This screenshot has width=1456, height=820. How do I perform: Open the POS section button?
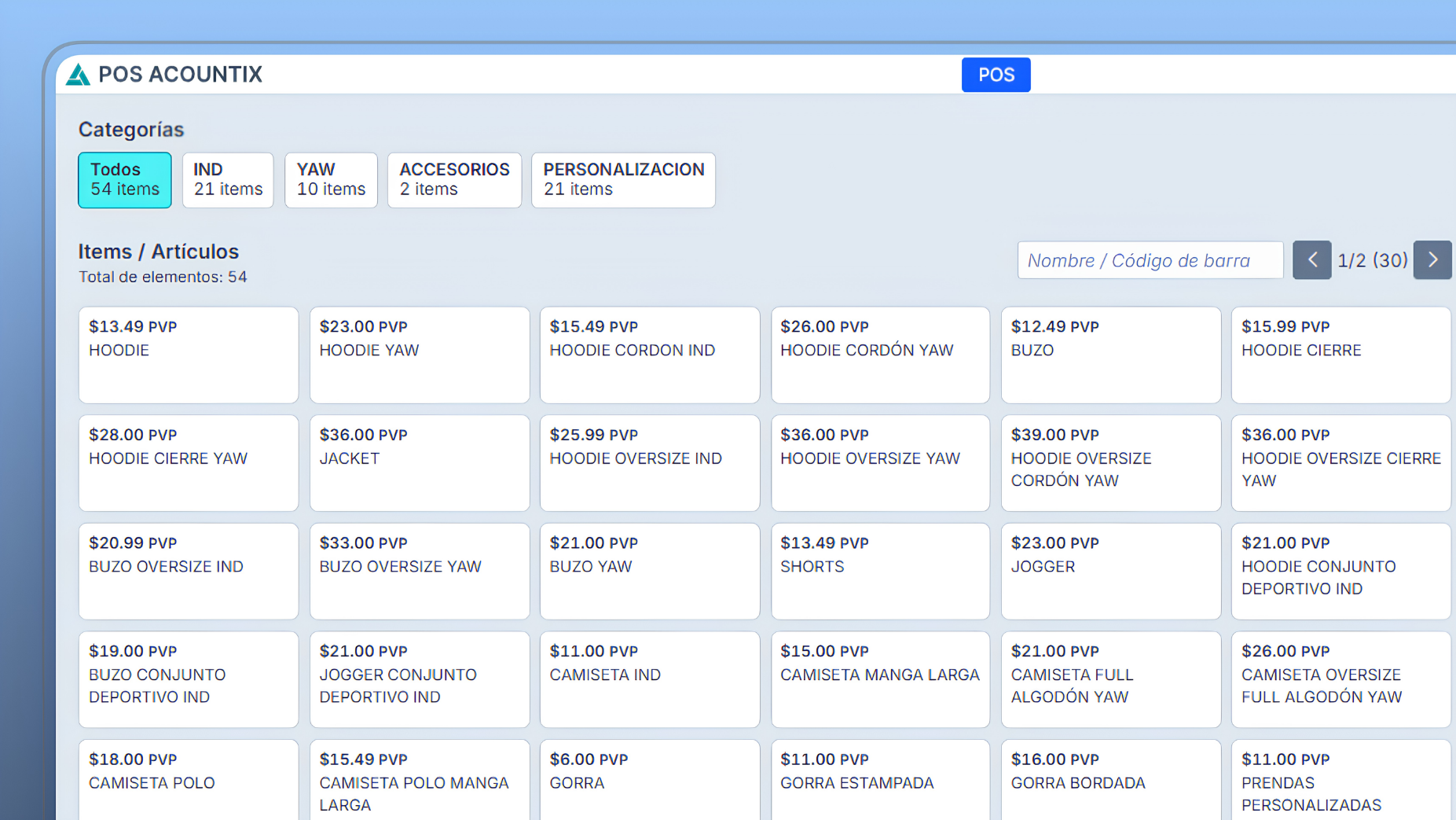point(996,75)
